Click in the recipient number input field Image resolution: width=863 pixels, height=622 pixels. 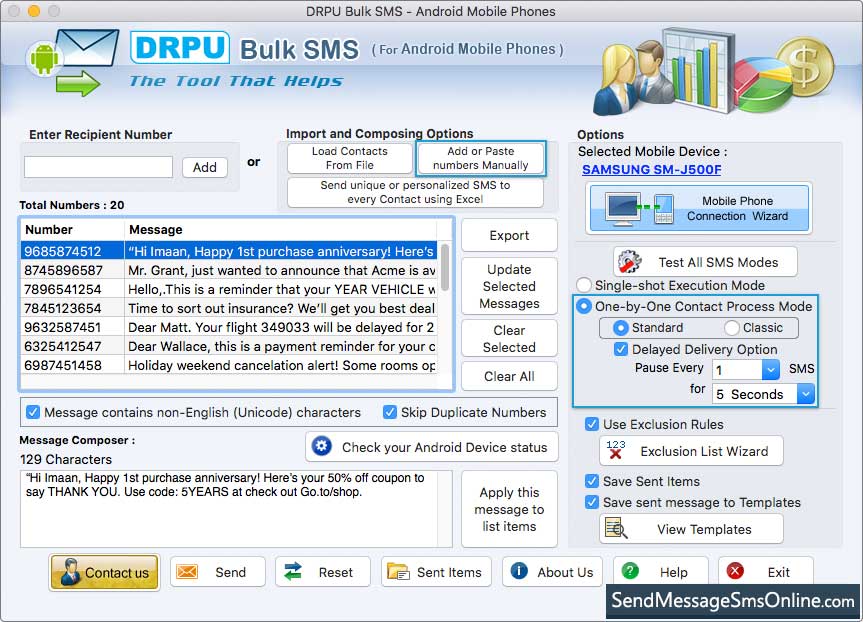(99, 167)
